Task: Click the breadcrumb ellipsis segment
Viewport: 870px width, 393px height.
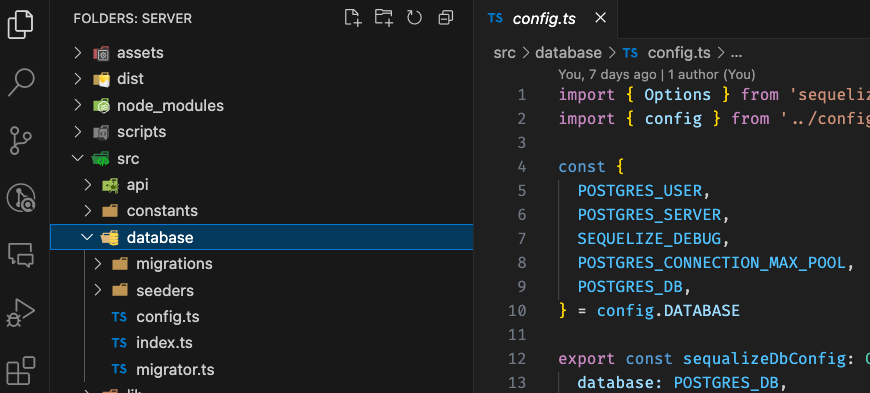Action: coord(736,54)
